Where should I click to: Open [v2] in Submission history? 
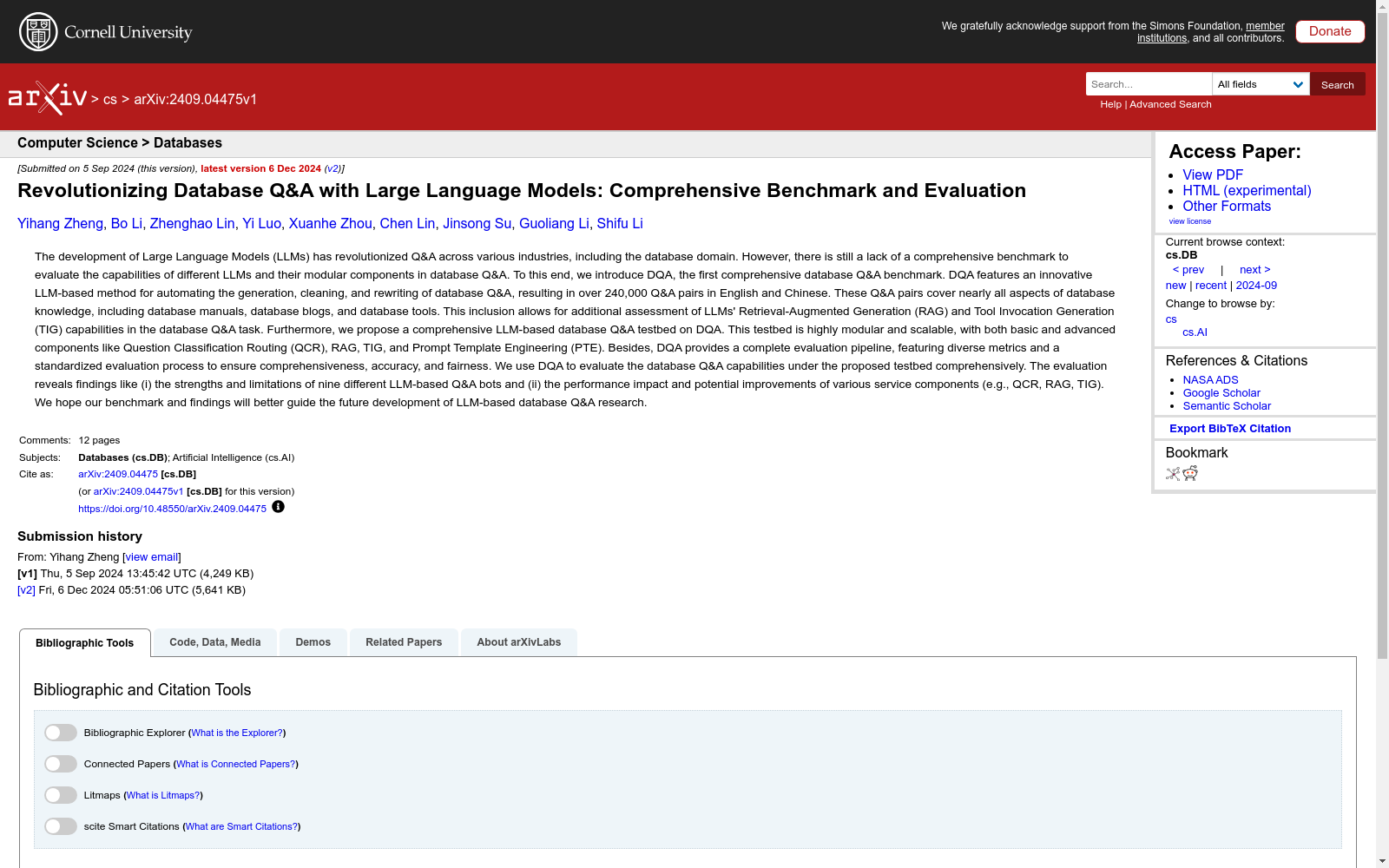(26, 590)
